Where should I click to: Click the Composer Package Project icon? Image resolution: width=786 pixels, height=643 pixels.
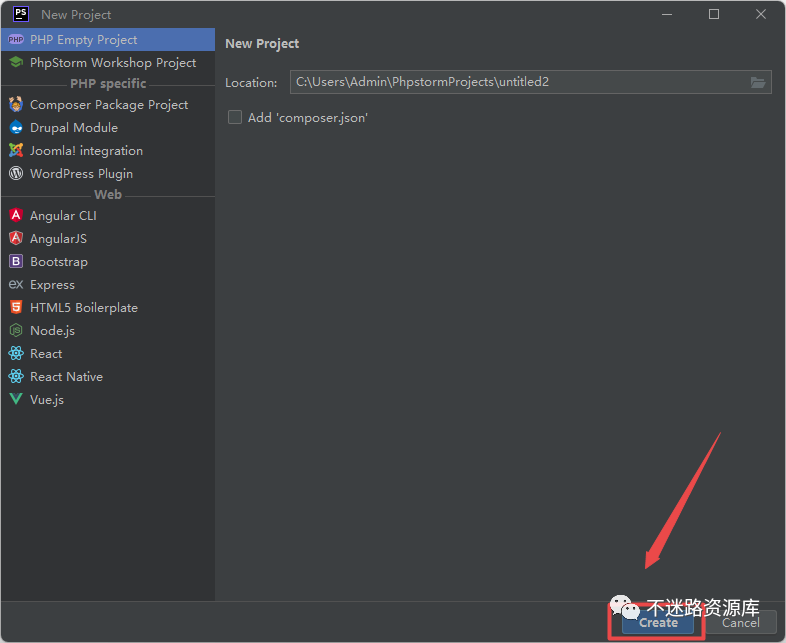[x=16, y=104]
